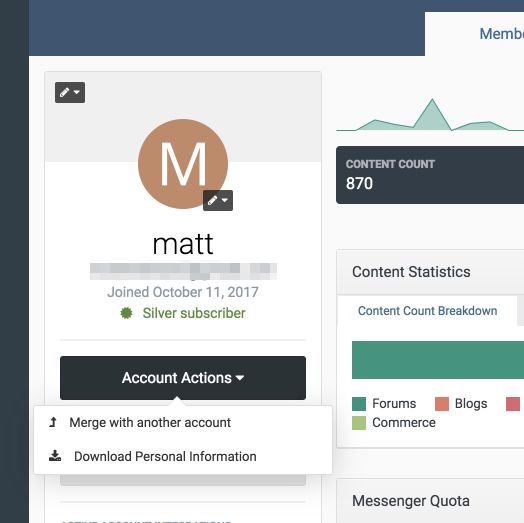Click the green Silver subscriber badge icon
Screen dimensions: 524x523
click(x=126, y=313)
